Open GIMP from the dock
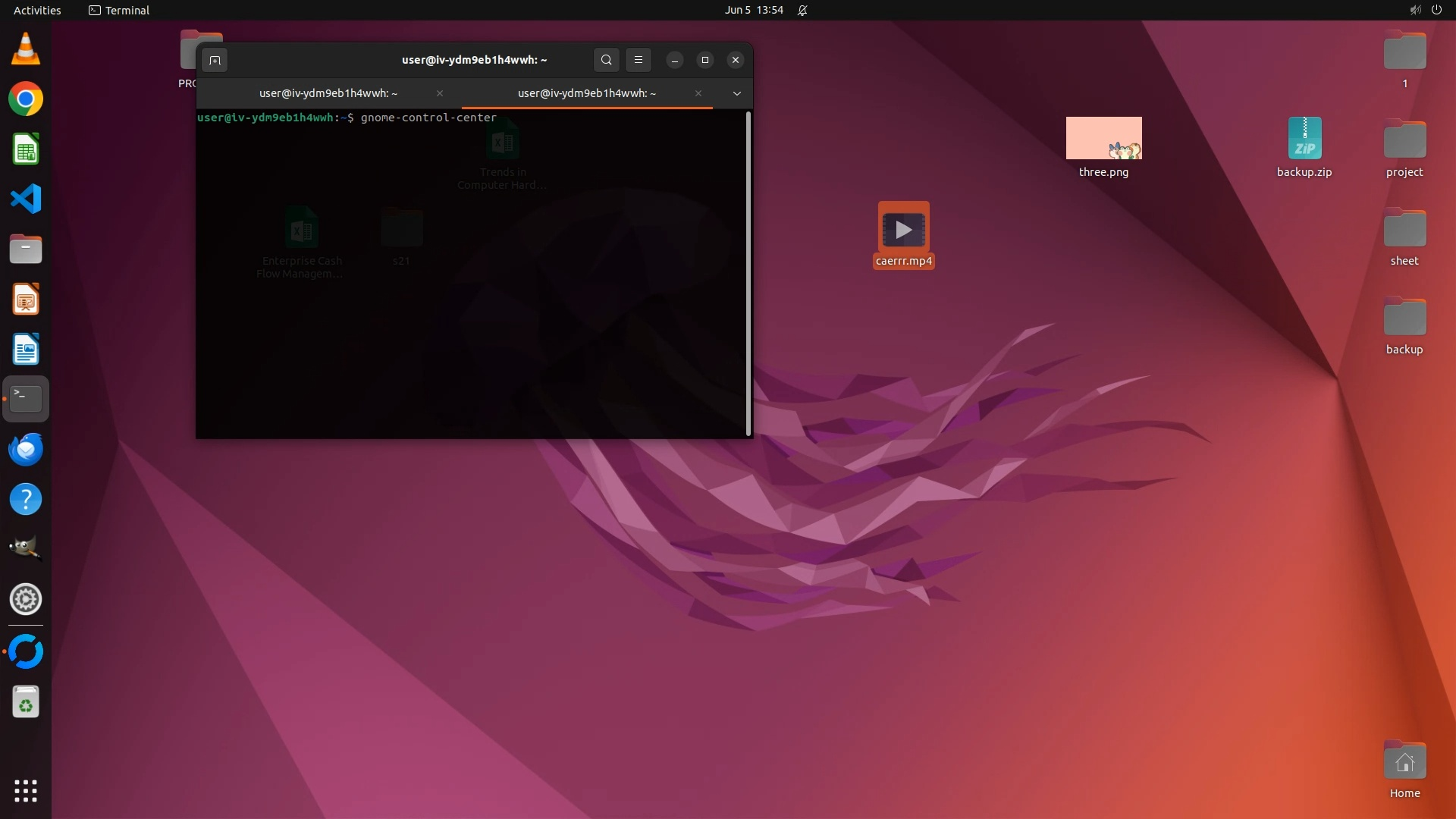Viewport: 1456px width, 819px height. click(x=26, y=548)
